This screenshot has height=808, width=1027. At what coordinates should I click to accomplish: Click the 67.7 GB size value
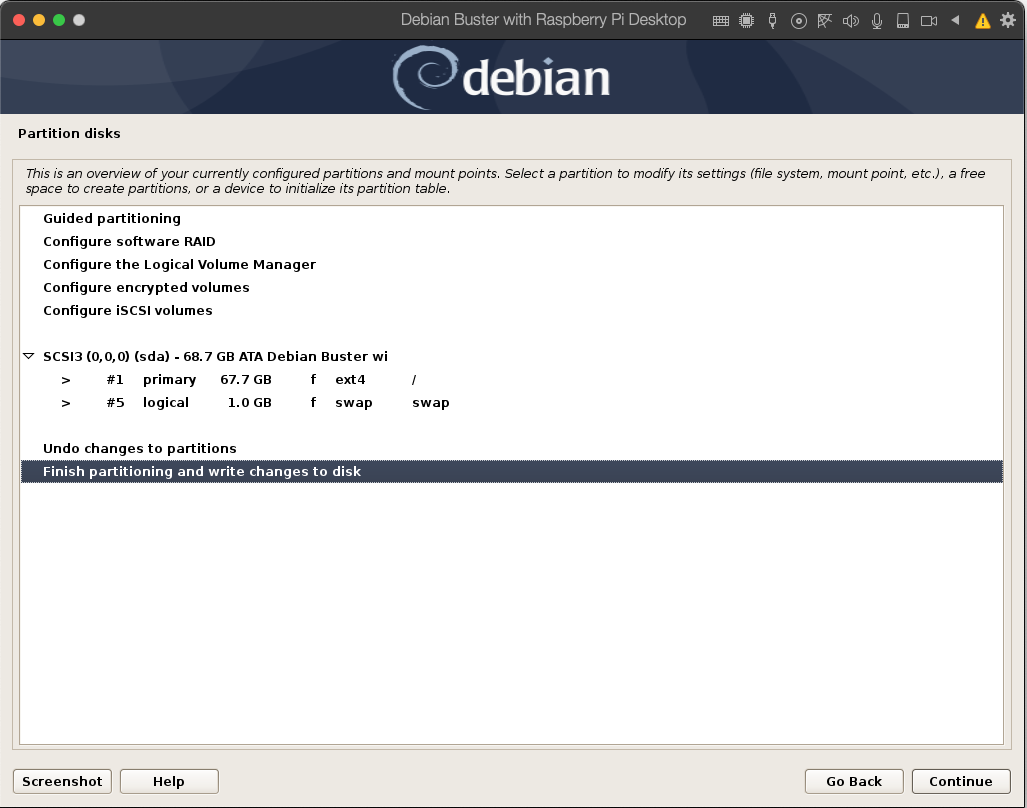[x=246, y=379]
